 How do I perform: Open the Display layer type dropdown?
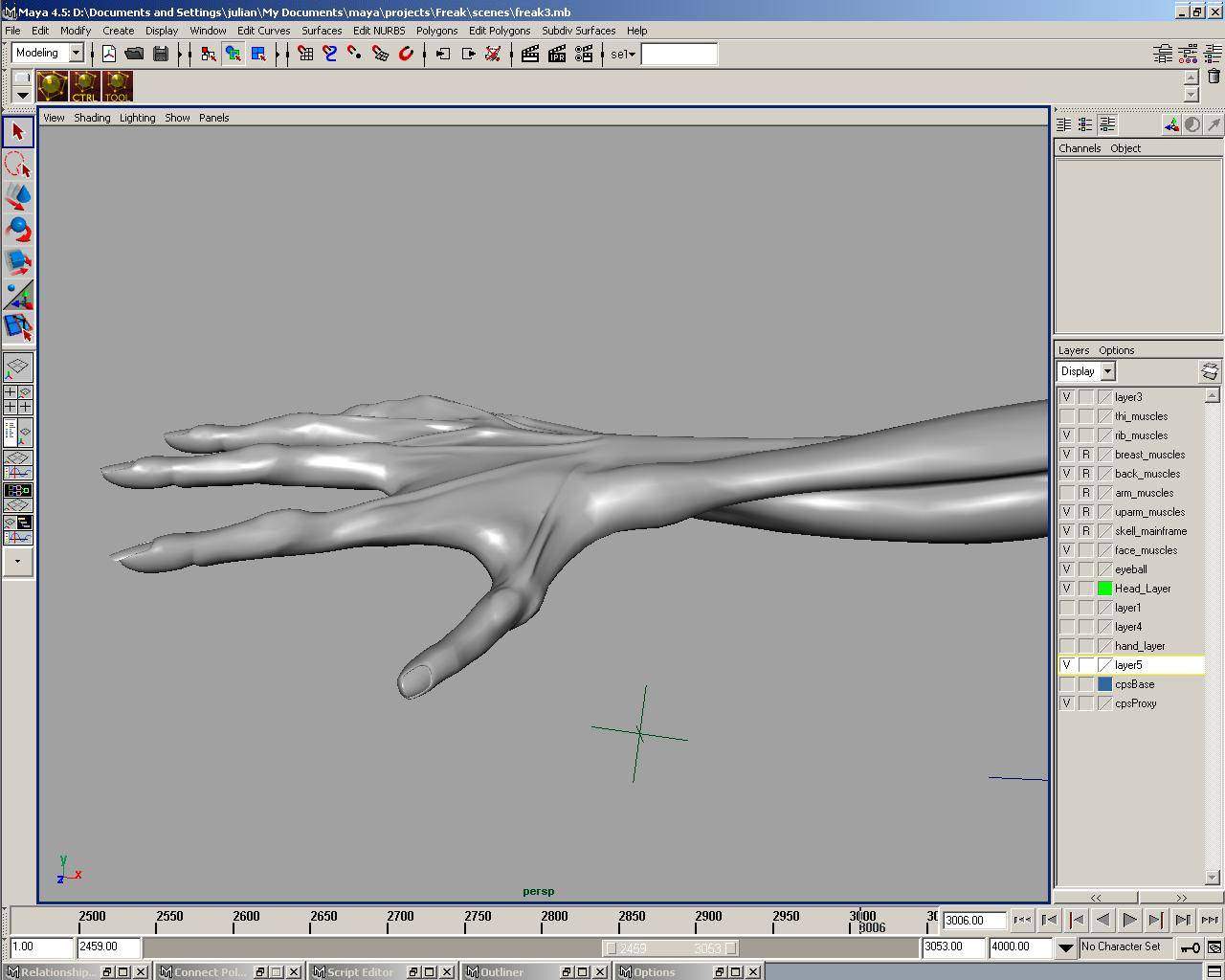[1107, 371]
